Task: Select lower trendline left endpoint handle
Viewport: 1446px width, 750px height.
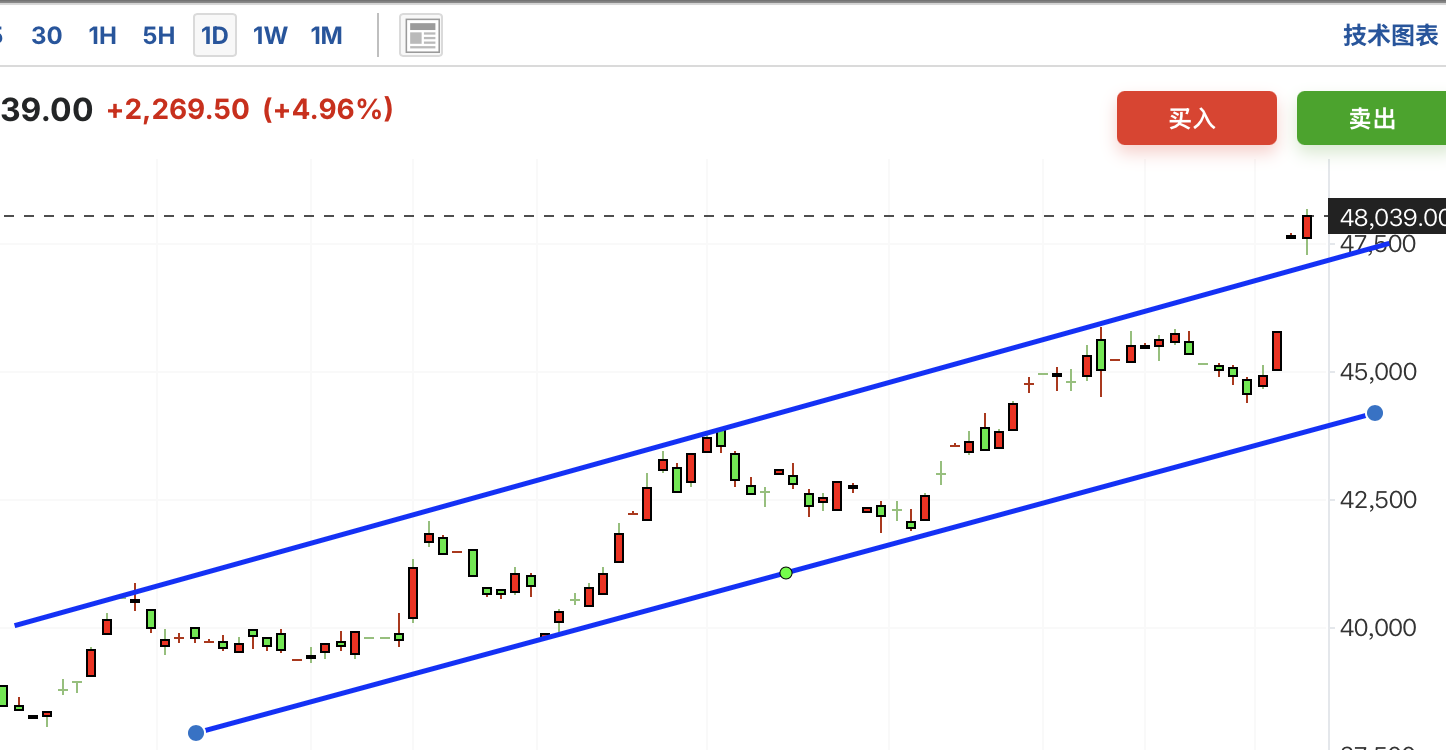Action: click(x=196, y=733)
